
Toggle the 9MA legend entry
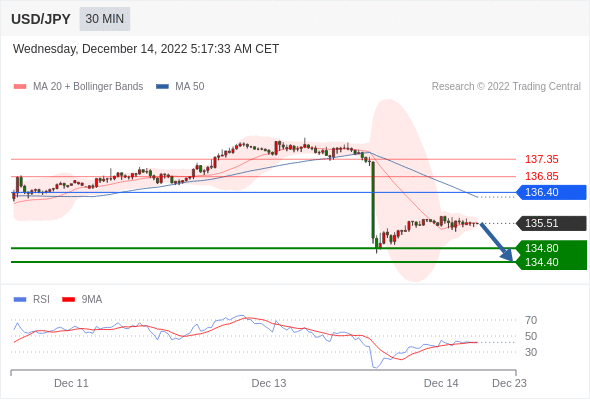tap(82, 300)
